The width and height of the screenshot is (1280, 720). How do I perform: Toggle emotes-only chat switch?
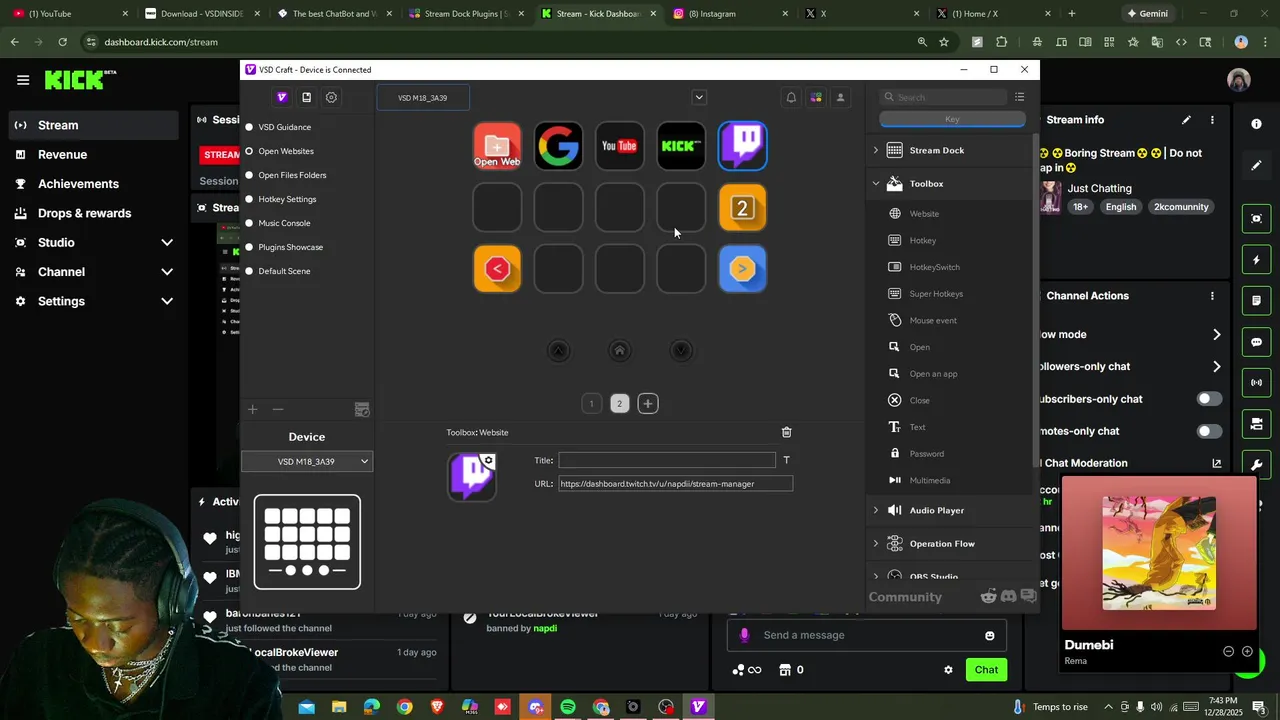tap(1209, 431)
